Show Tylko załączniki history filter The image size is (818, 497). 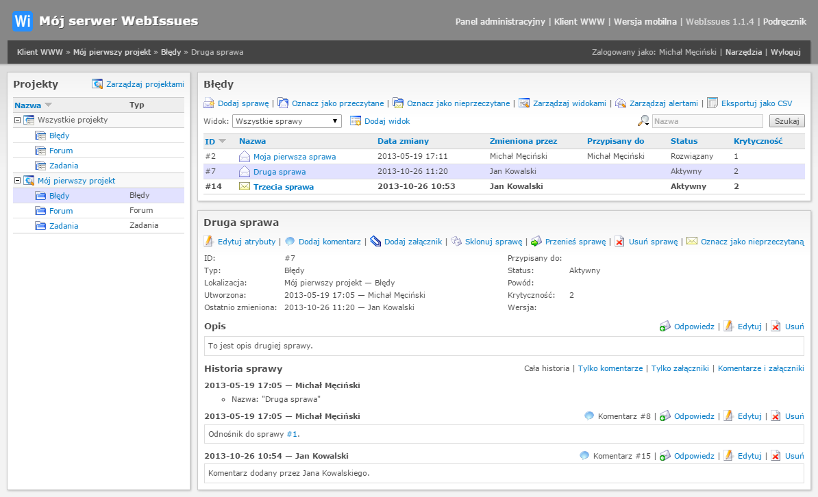point(680,368)
